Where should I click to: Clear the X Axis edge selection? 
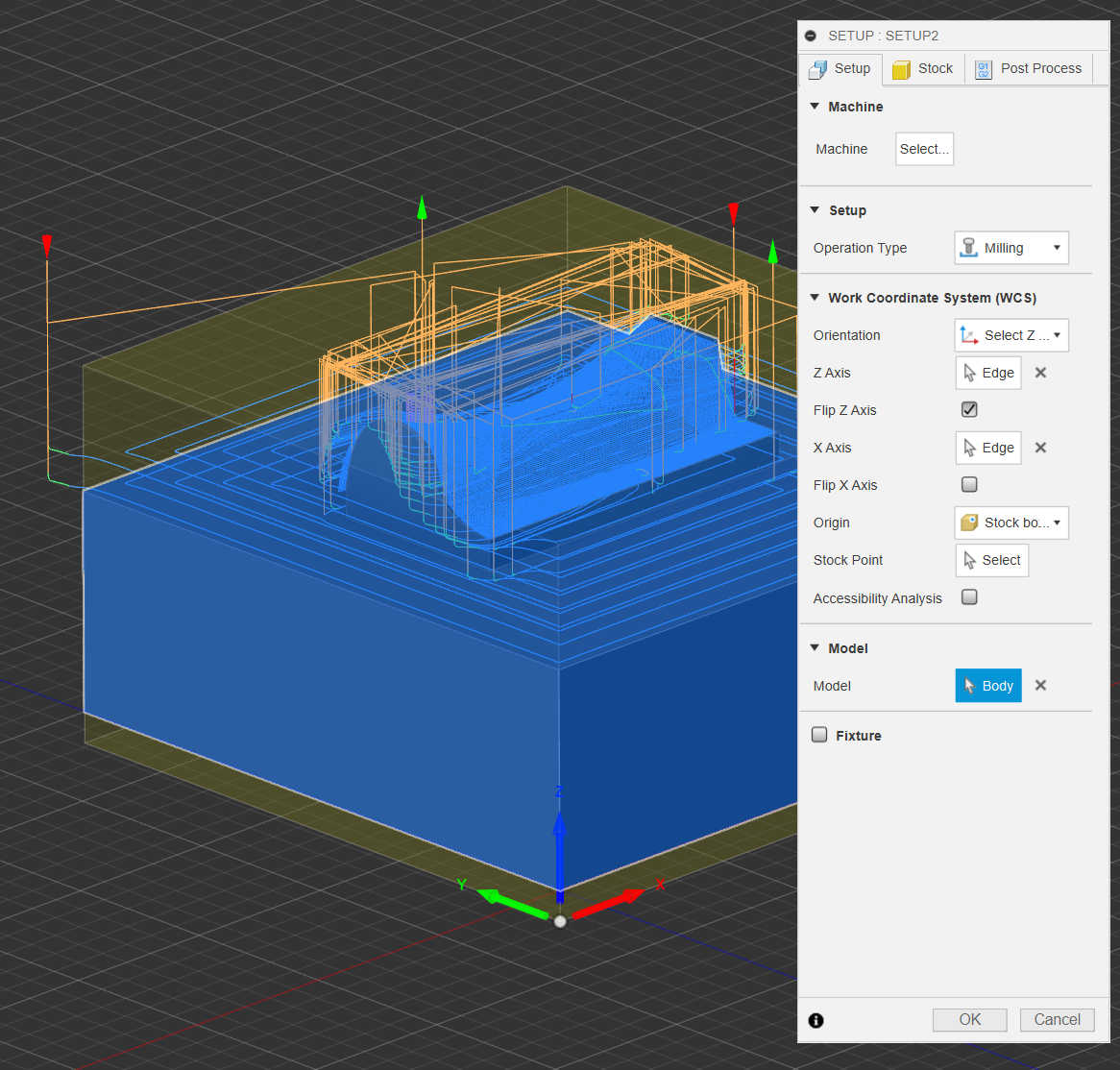click(1040, 448)
